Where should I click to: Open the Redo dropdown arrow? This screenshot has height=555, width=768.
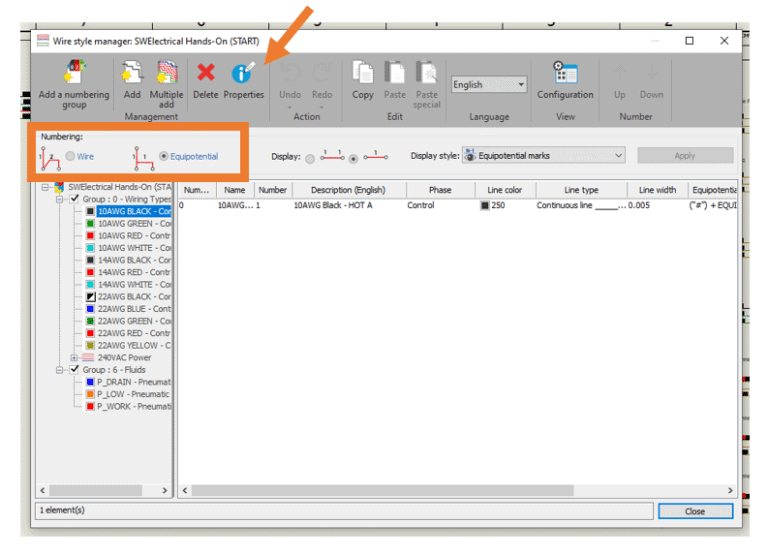point(322,107)
